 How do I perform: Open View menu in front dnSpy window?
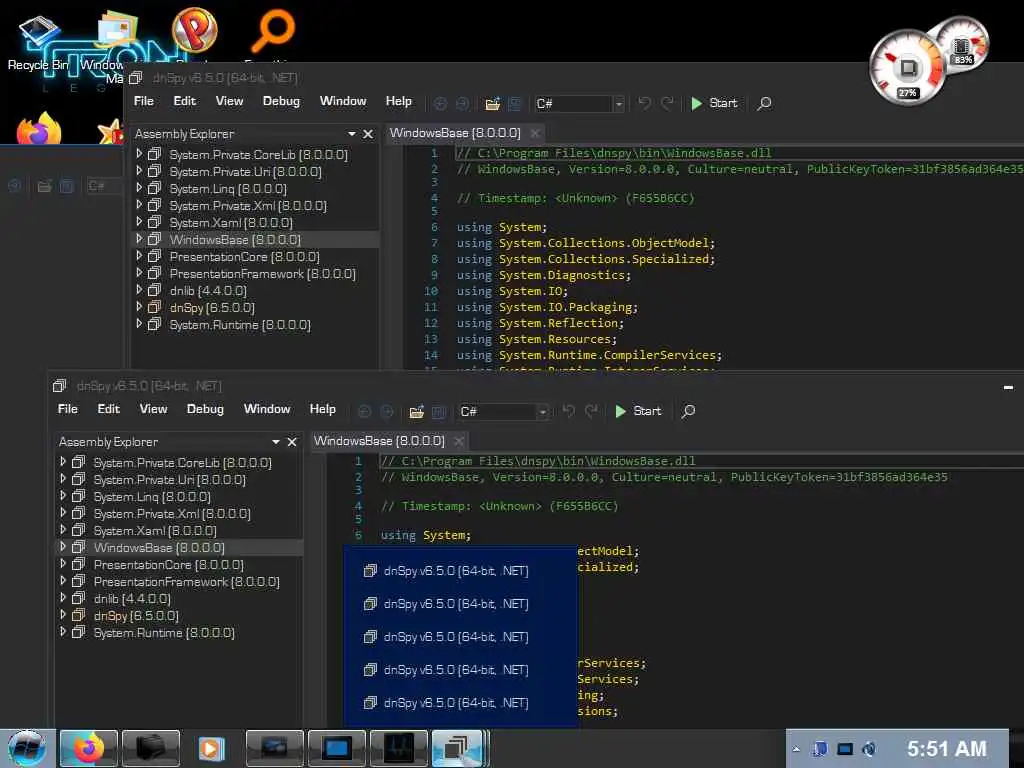coord(153,409)
